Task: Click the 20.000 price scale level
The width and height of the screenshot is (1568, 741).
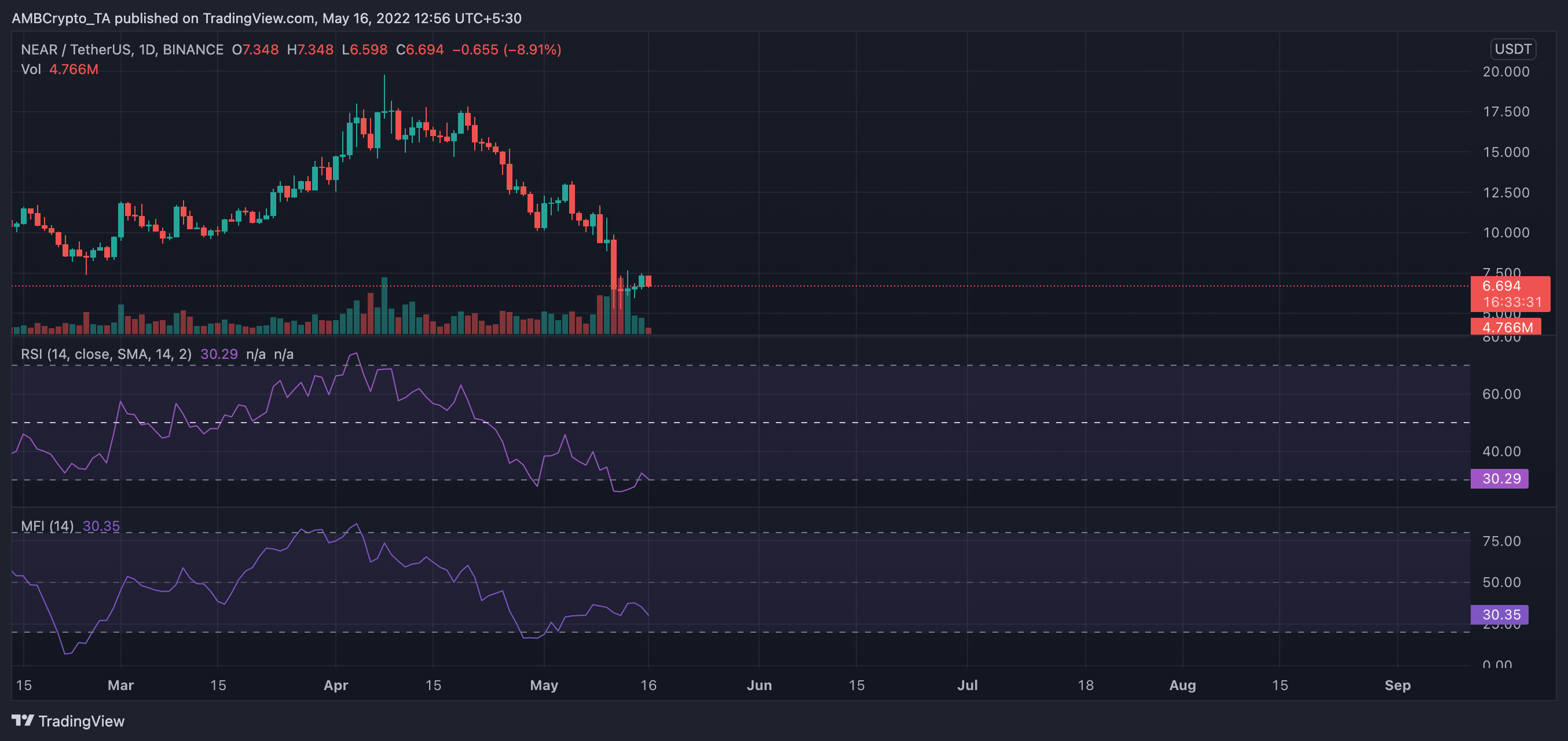Action: coord(1507,71)
